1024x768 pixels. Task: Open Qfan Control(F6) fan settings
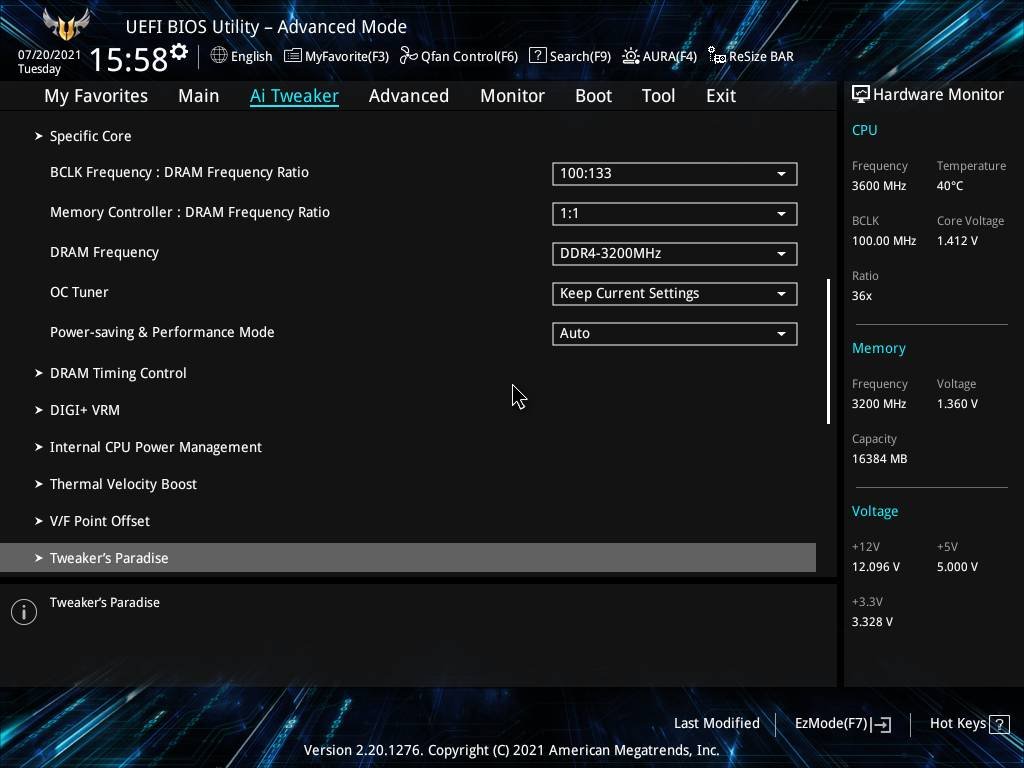(x=459, y=56)
